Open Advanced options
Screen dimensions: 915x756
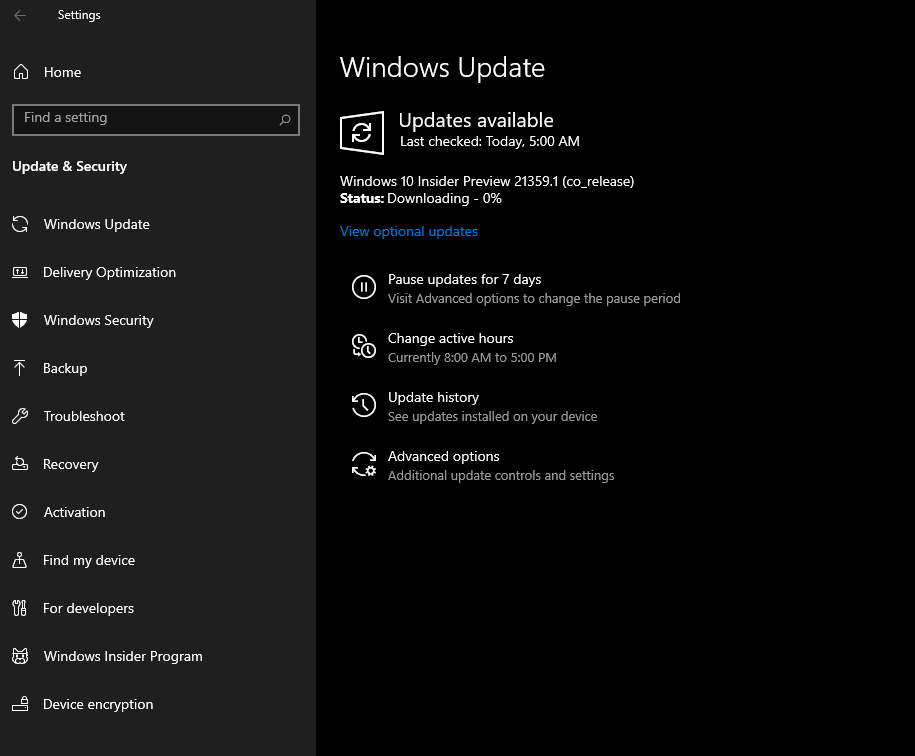click(443, 456)
